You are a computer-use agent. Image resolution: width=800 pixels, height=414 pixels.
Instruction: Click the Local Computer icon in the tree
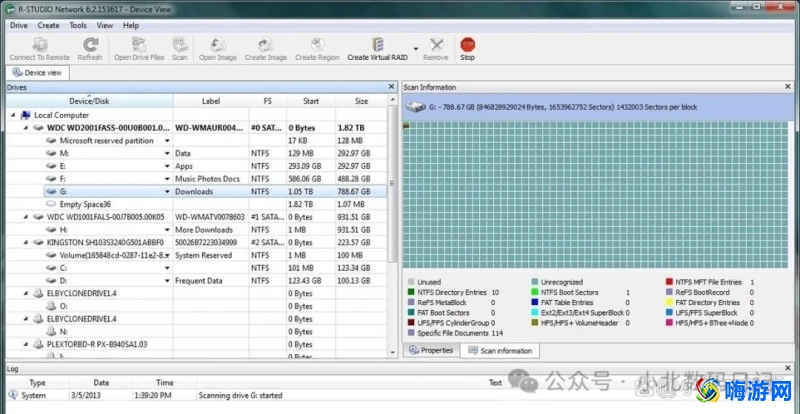click(x=26, y=115)
